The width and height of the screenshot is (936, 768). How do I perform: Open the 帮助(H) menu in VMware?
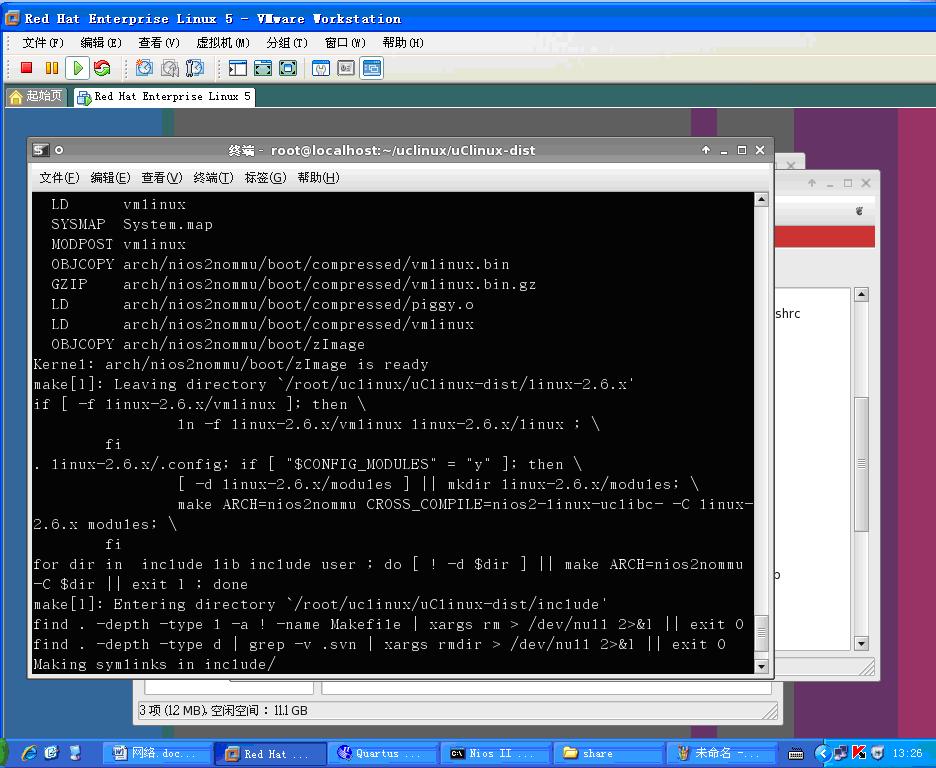403,43
